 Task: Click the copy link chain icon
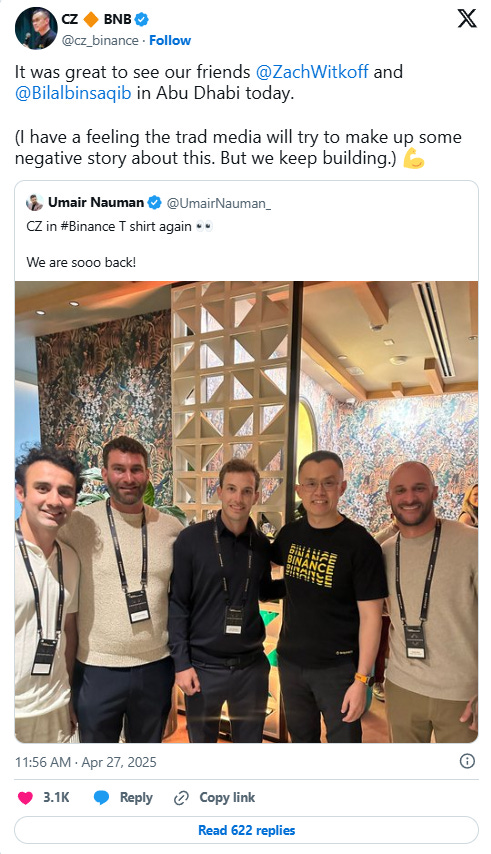pos(181,798)
